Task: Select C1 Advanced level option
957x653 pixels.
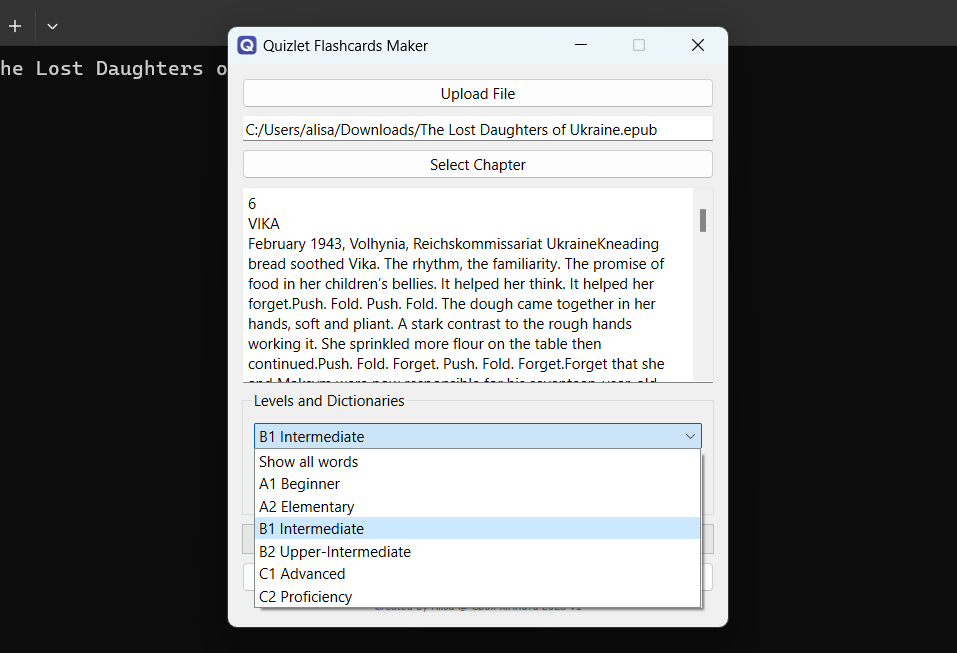Action: pyautogui.click(x=477, y=574)
